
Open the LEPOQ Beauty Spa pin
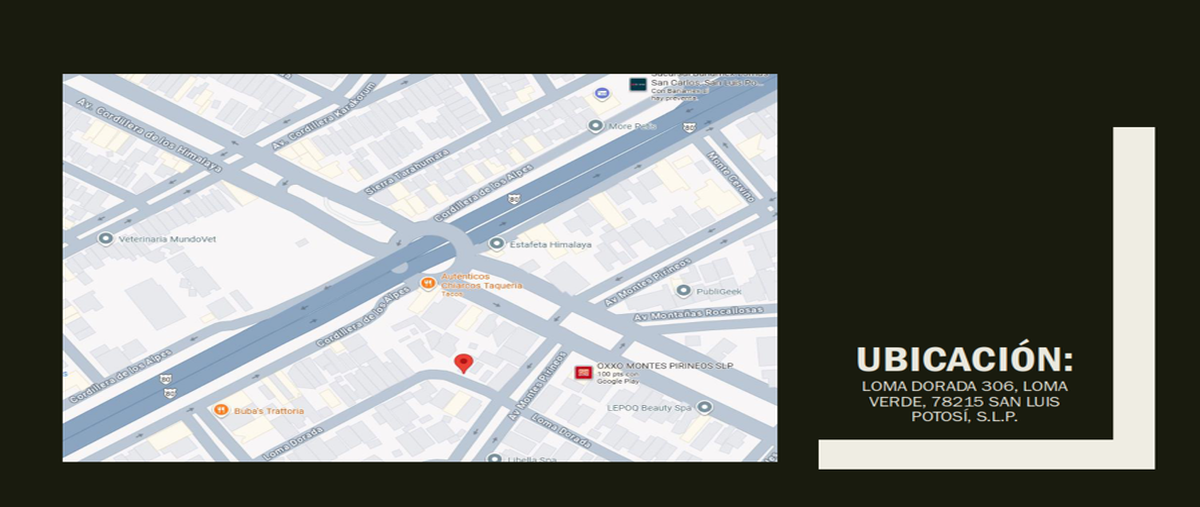[704, 407]
